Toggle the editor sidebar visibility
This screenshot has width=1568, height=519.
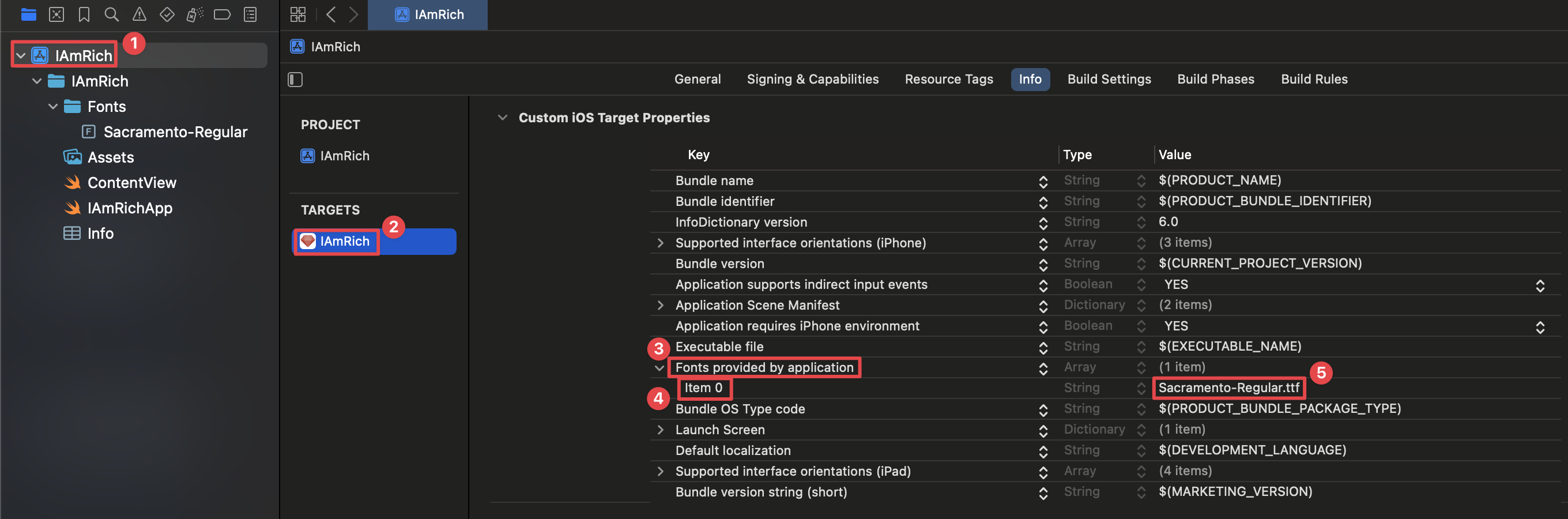click(295, 79)
